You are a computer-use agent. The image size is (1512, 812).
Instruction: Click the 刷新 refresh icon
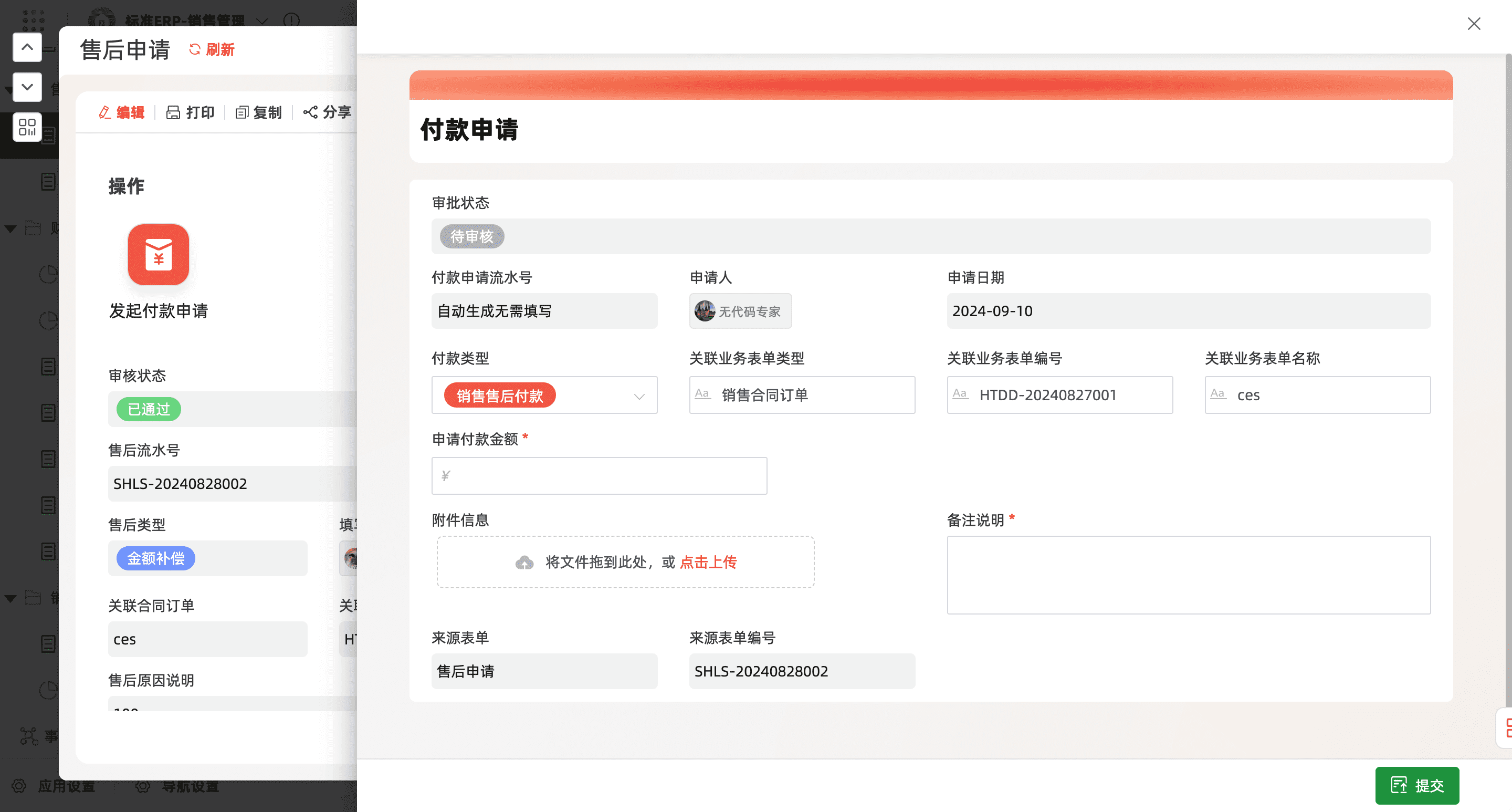(194, 49)
